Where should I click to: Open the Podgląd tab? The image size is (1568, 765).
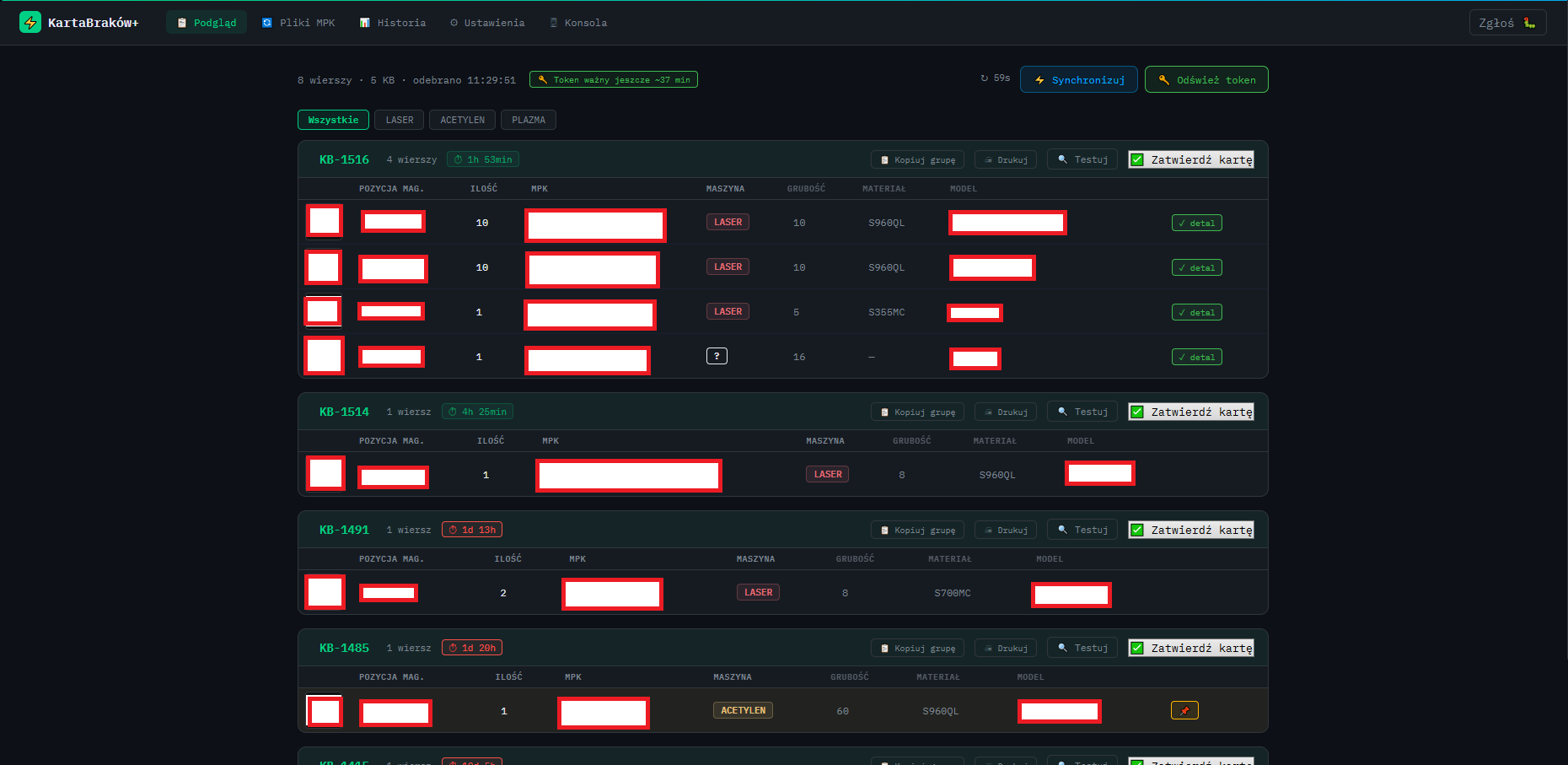click(x=207, y=23)
